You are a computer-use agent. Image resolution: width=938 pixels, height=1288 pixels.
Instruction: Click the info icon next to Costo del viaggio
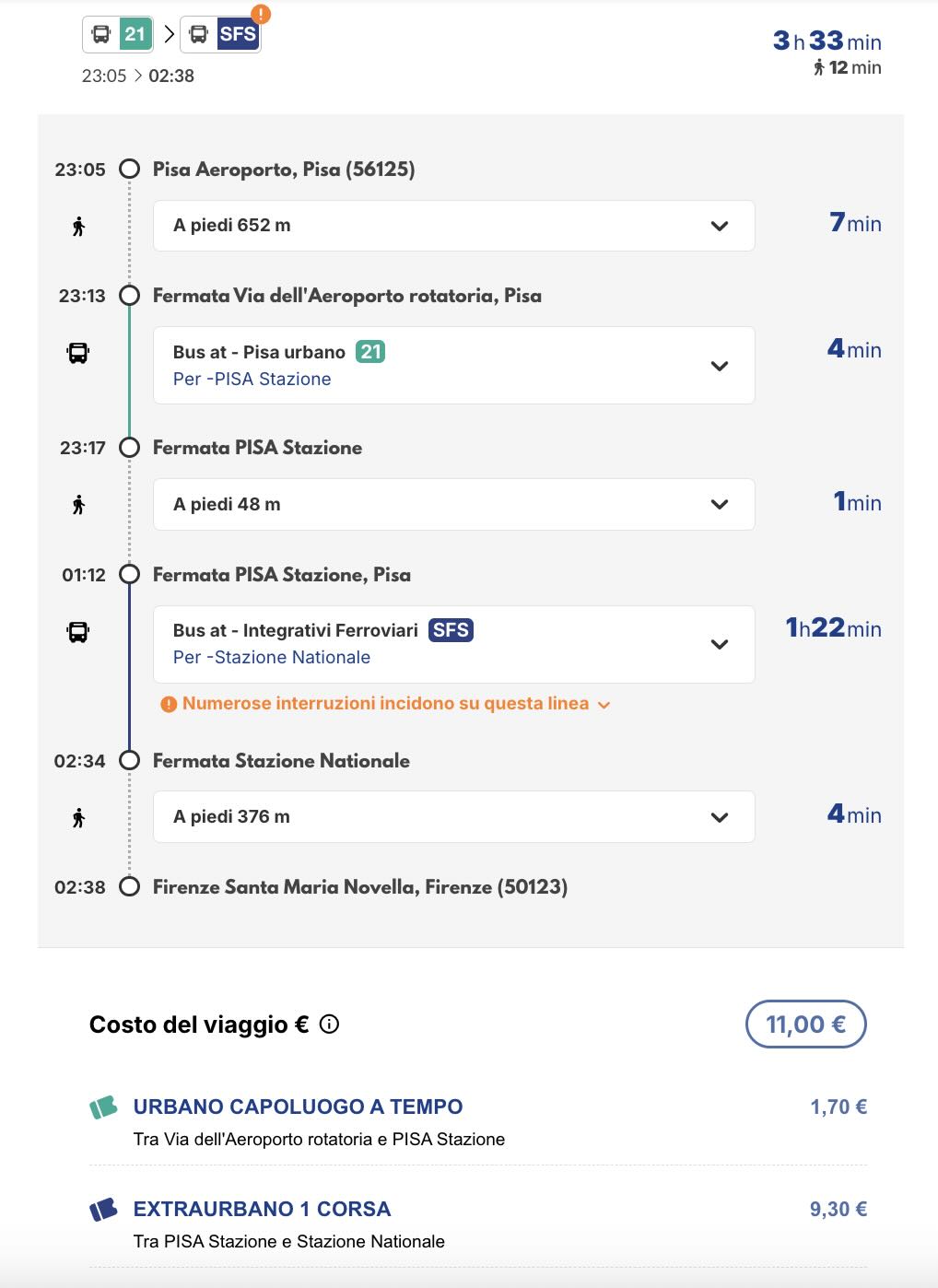[x=329, y=1024]
